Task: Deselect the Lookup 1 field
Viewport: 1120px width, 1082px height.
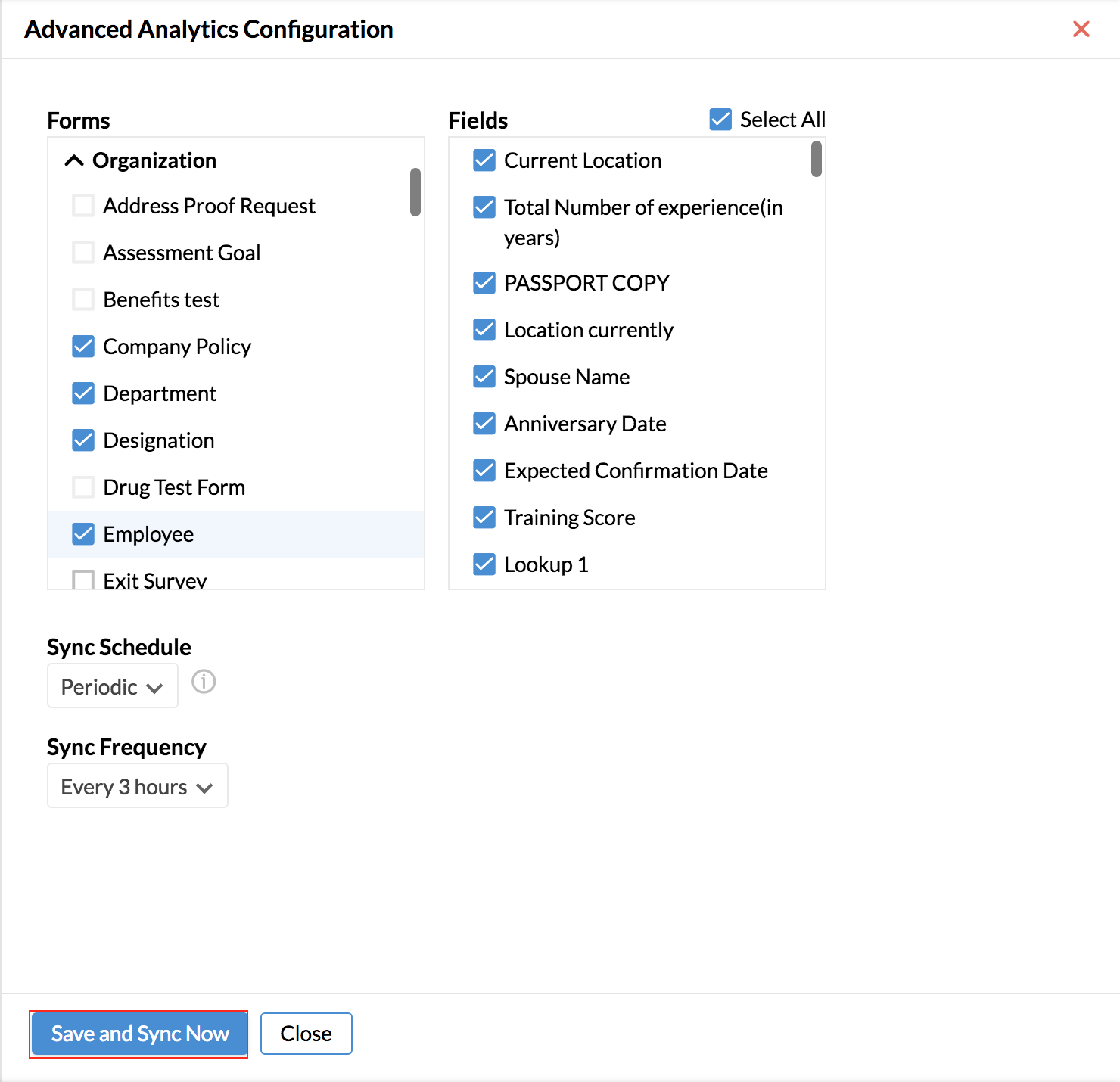Action: (484, 564)
